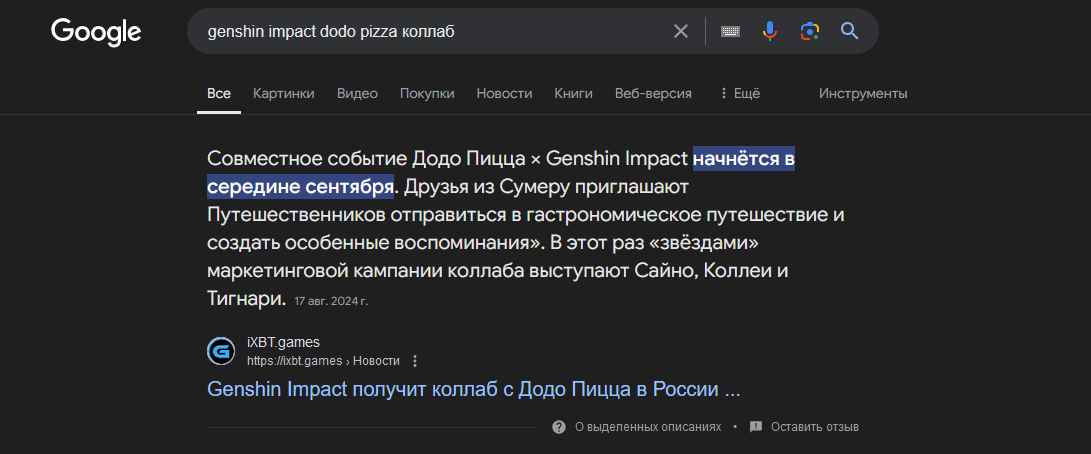Screen dimensions: 1091x454
Task: Click the Google logo
Action: (96, 32)
